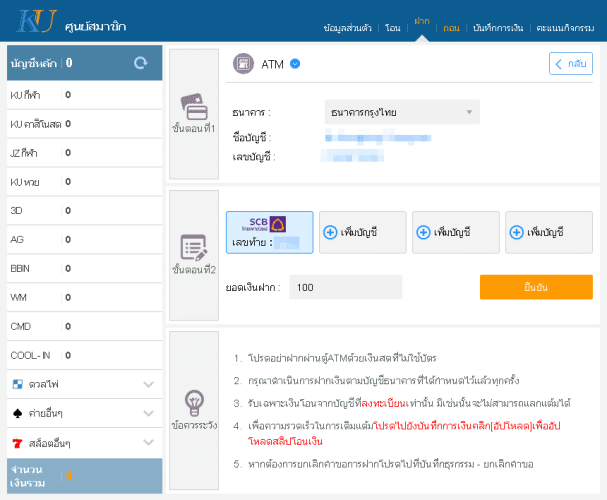This screenshot has height=500, width=607.
Task: Click the ยอดเงินฝาก amount field
Action: [x=346, y=287]
